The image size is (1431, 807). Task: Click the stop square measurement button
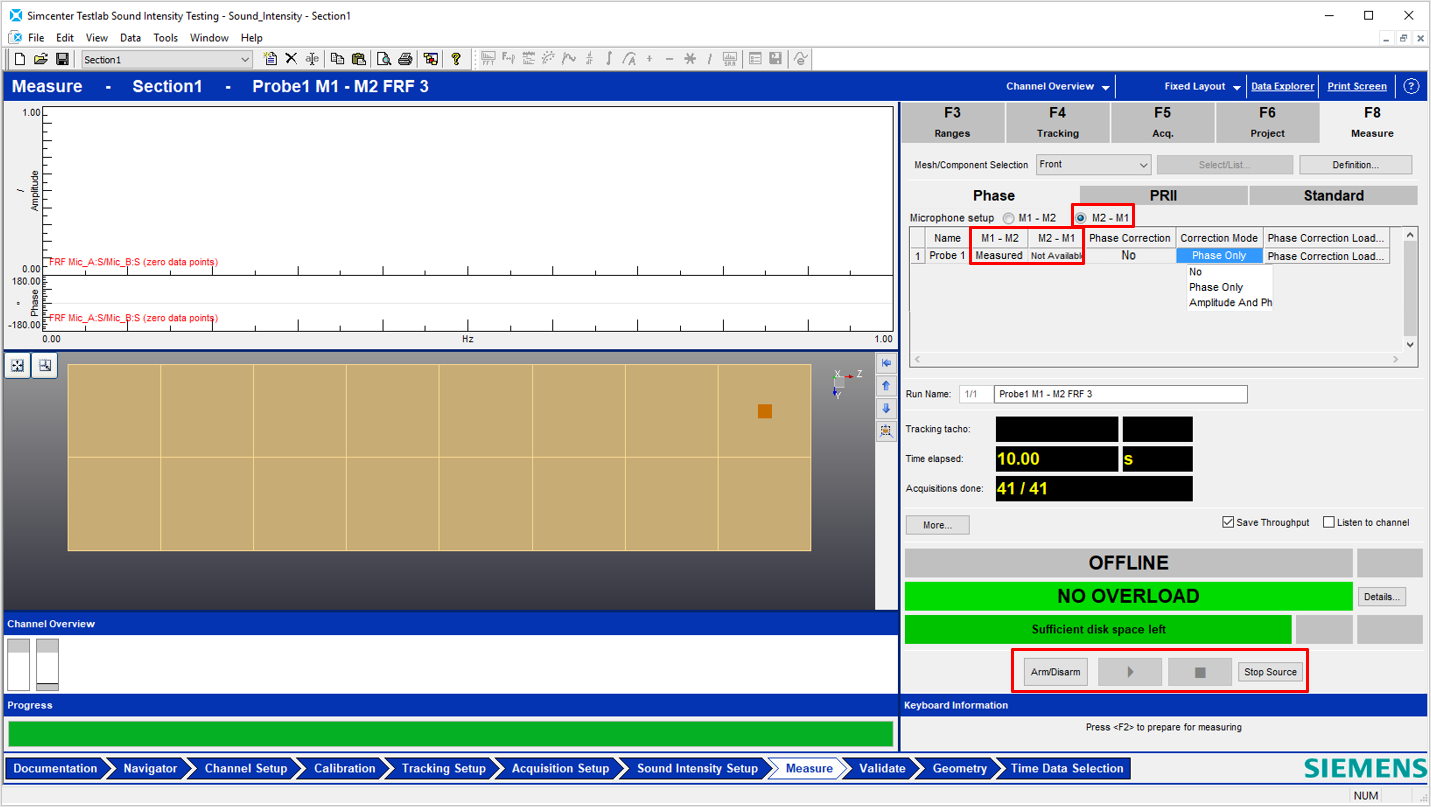click(x=1200, y=672)
